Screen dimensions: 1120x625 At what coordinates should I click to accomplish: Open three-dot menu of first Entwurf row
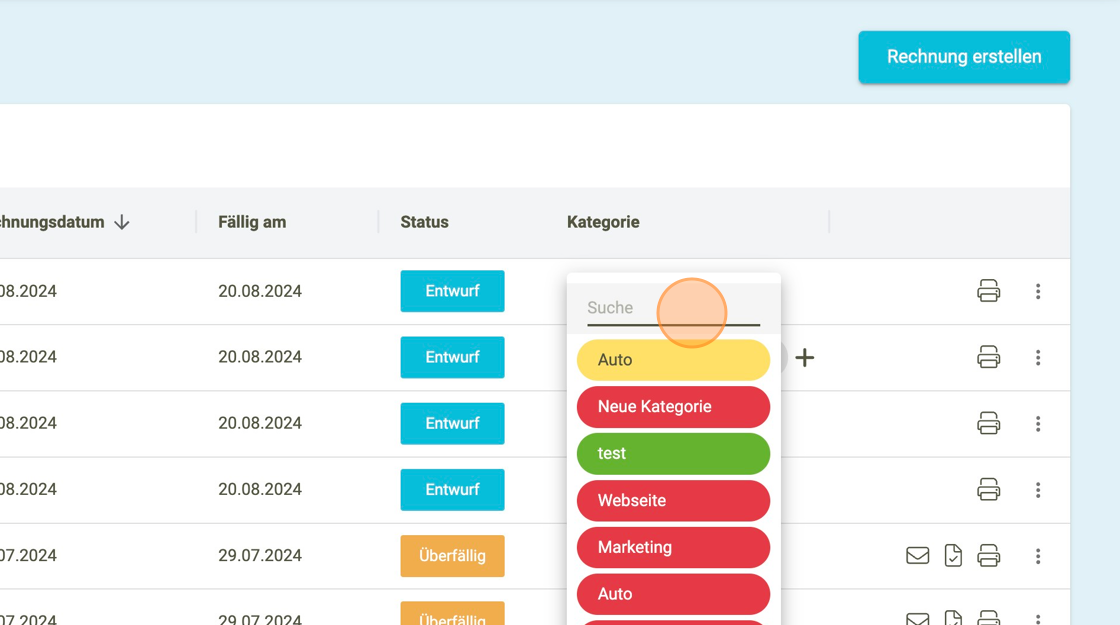coord(1038,291)
